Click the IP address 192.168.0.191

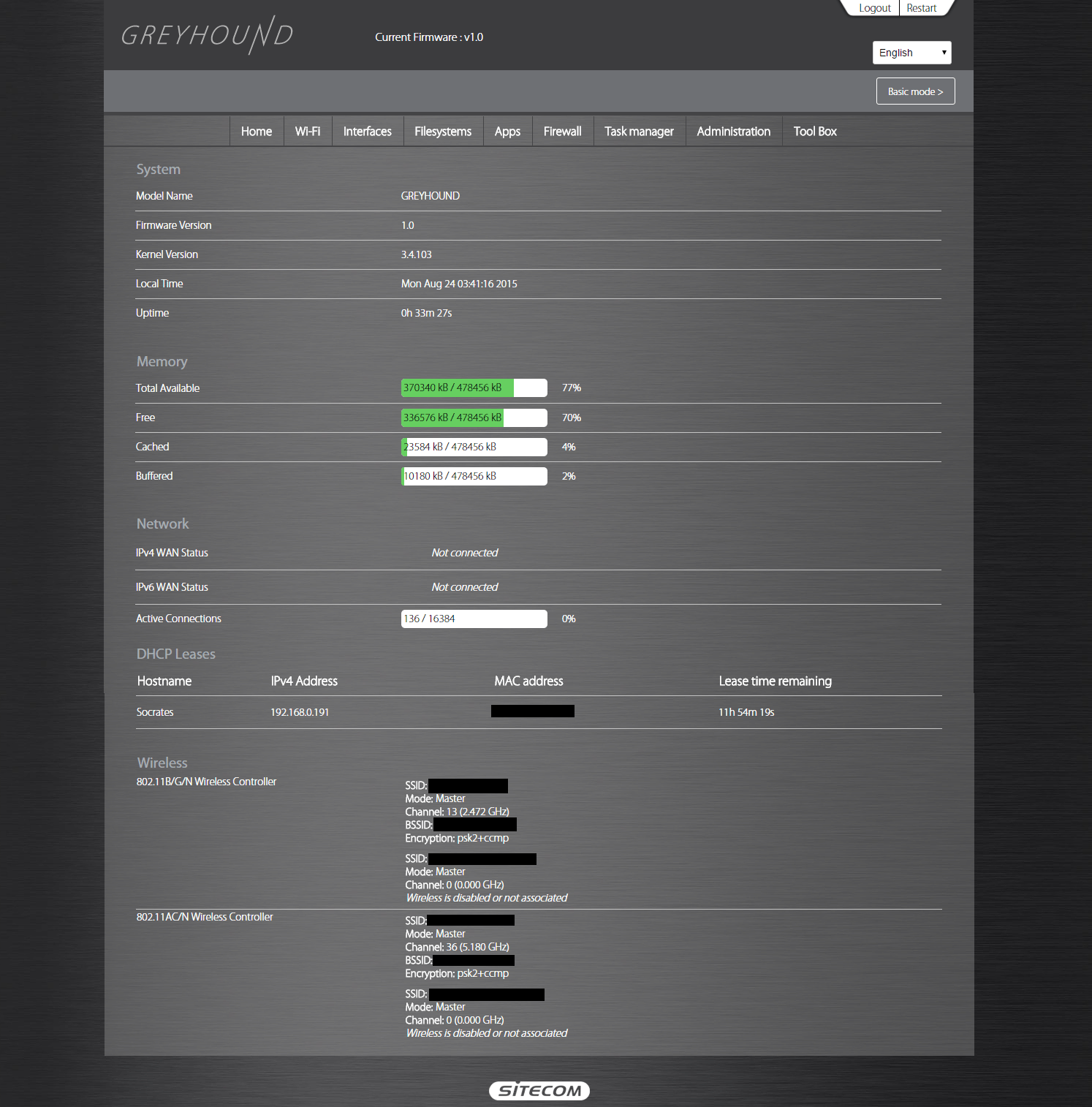[x=300, y=712]
